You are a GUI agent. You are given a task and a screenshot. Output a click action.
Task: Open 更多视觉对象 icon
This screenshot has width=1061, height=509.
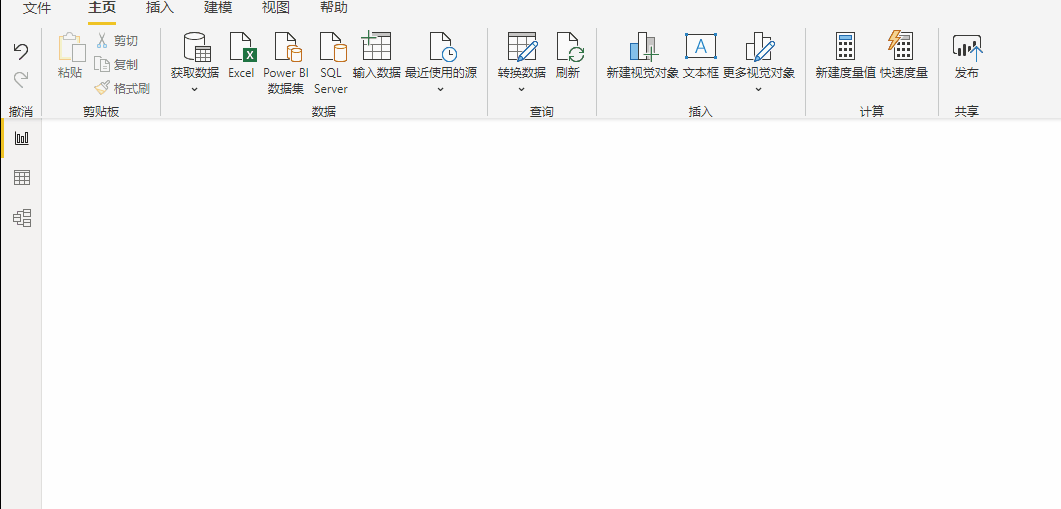coord(760,47)
